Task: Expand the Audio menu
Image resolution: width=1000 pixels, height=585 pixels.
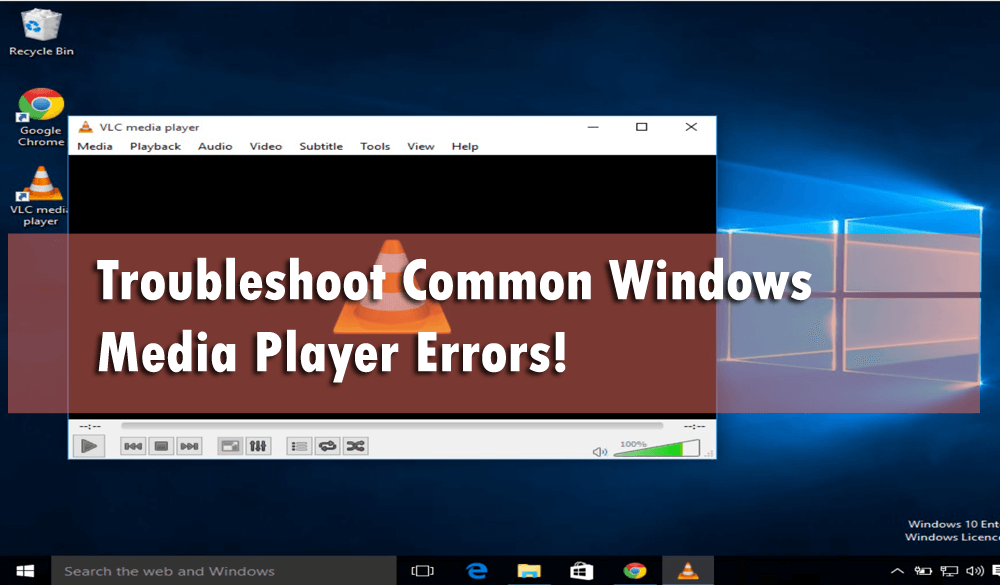Action: 214,146
